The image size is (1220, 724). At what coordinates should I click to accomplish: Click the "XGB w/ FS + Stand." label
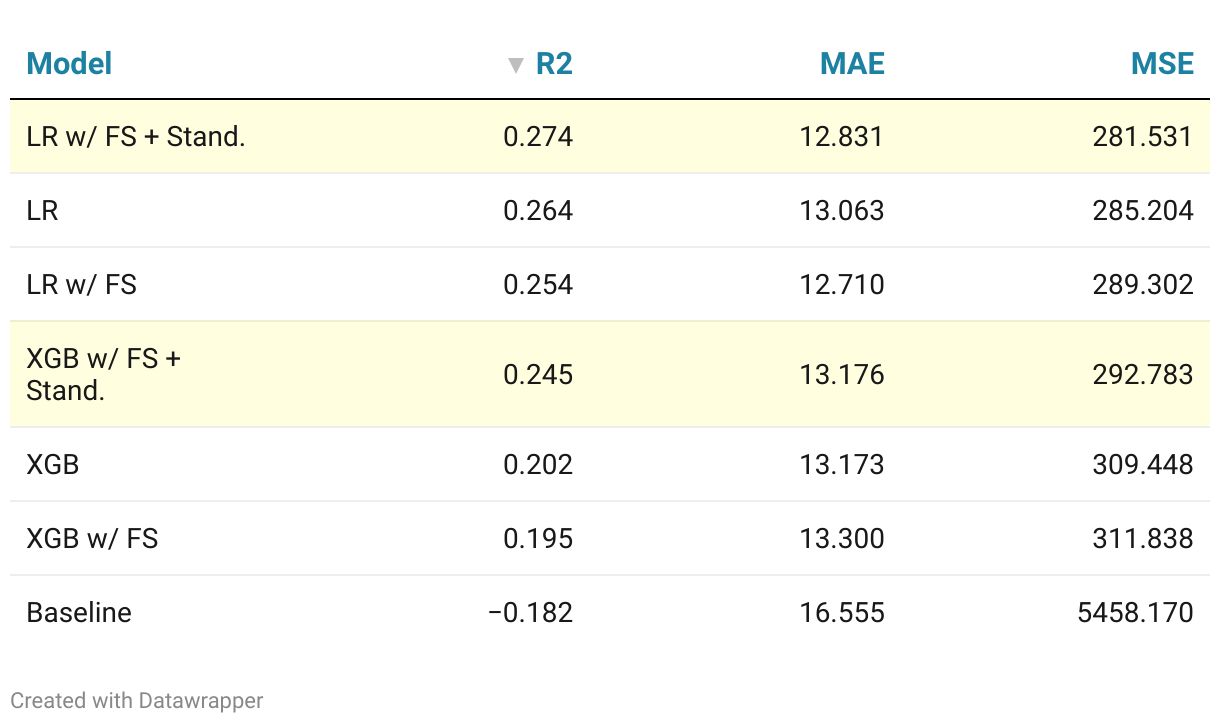103,374
